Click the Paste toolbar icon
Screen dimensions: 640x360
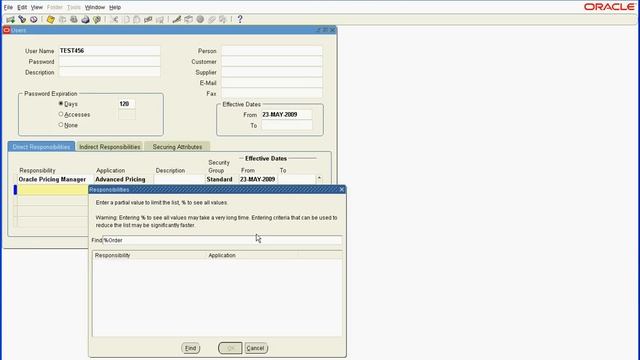click(137, 19)
